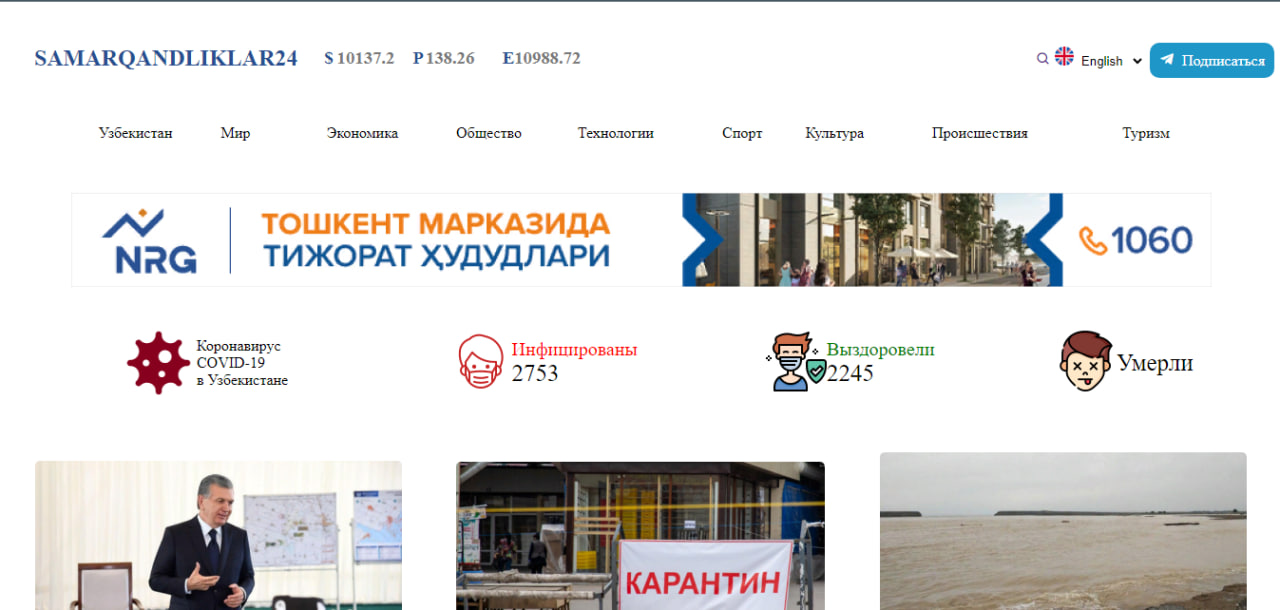Open the Туризм menu item

pyautogui.click(x=1146, y=133)
